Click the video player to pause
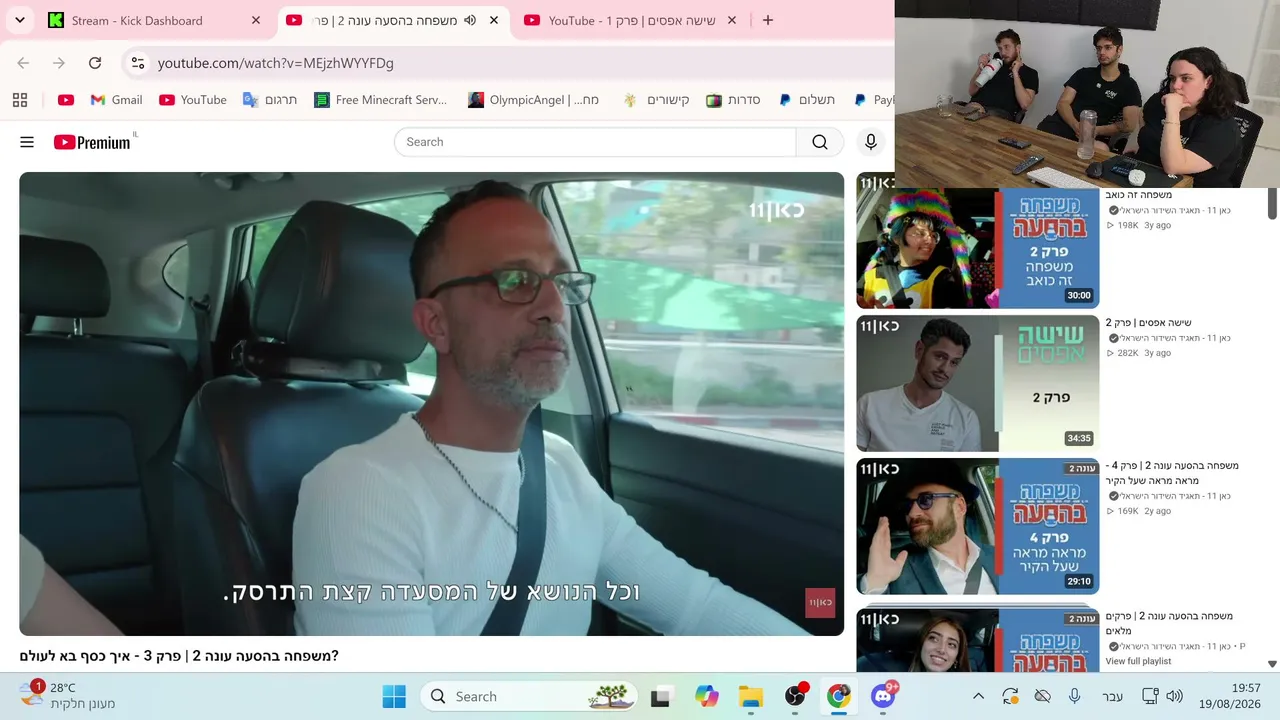The width and height of the screenshot is (1280, 720). (432, 404)
